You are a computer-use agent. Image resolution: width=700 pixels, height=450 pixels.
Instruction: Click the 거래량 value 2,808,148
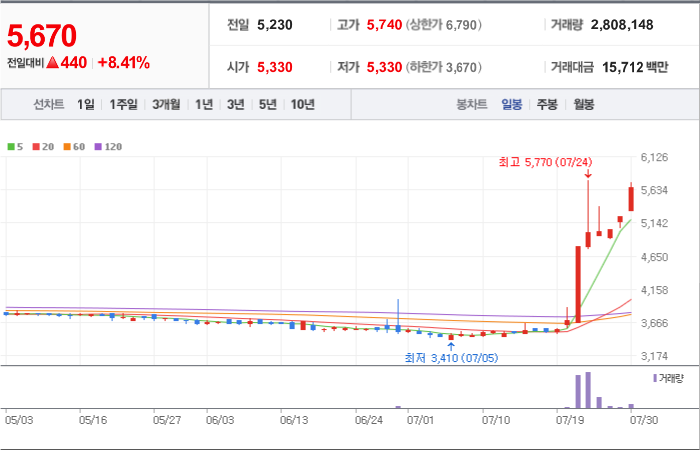pyautogui.click(x=622, y=25)
